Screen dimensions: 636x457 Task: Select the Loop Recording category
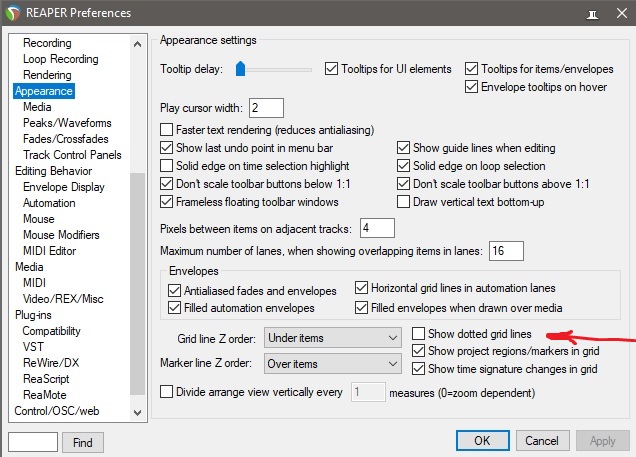coord(60,59)
